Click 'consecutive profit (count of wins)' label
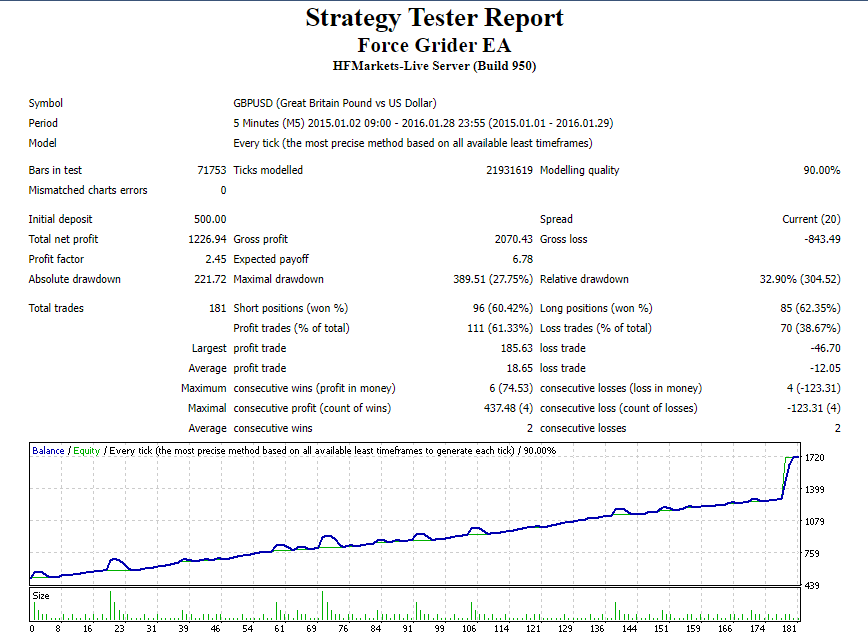 click(x=312, y=409)
